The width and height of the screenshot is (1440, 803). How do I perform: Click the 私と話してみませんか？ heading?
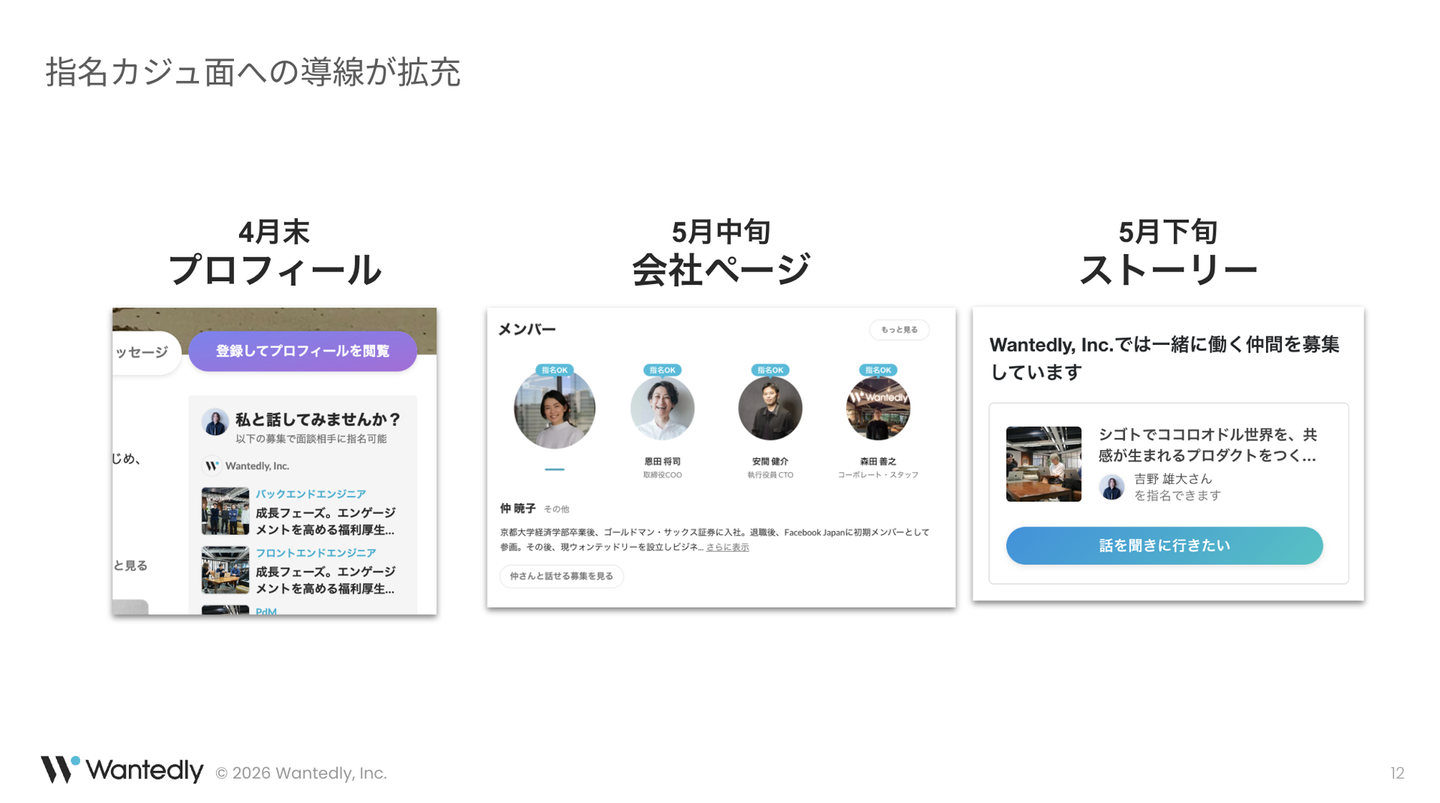pos(318,419)
